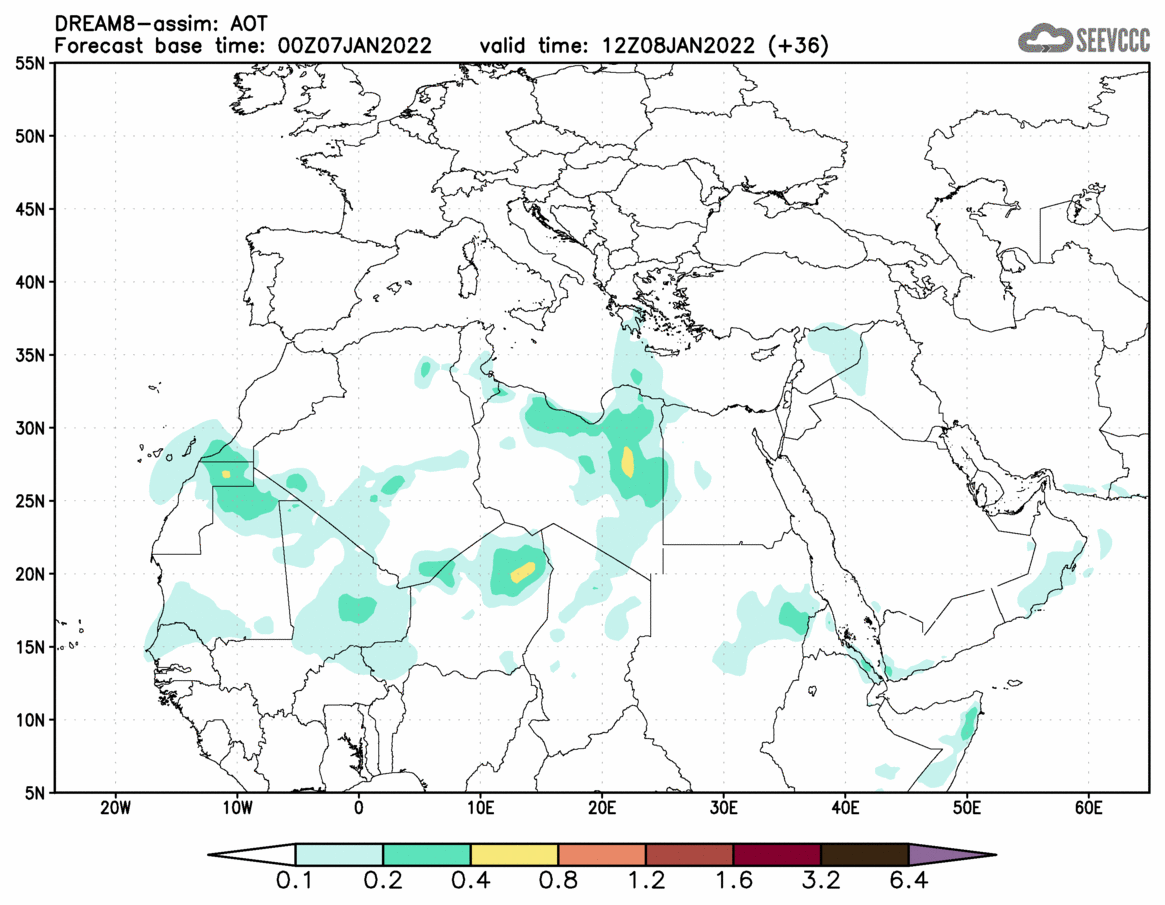Click the 60E longitude label
Screen dimensions: 1165x905
(x=1088, y=808)
